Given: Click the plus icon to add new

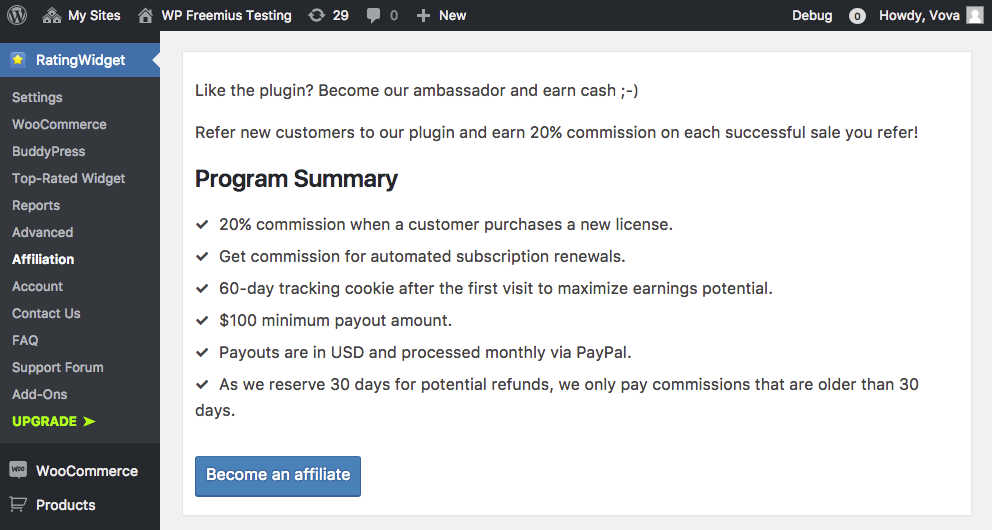Looking at the screenshot, I should (x=423, y=16).
